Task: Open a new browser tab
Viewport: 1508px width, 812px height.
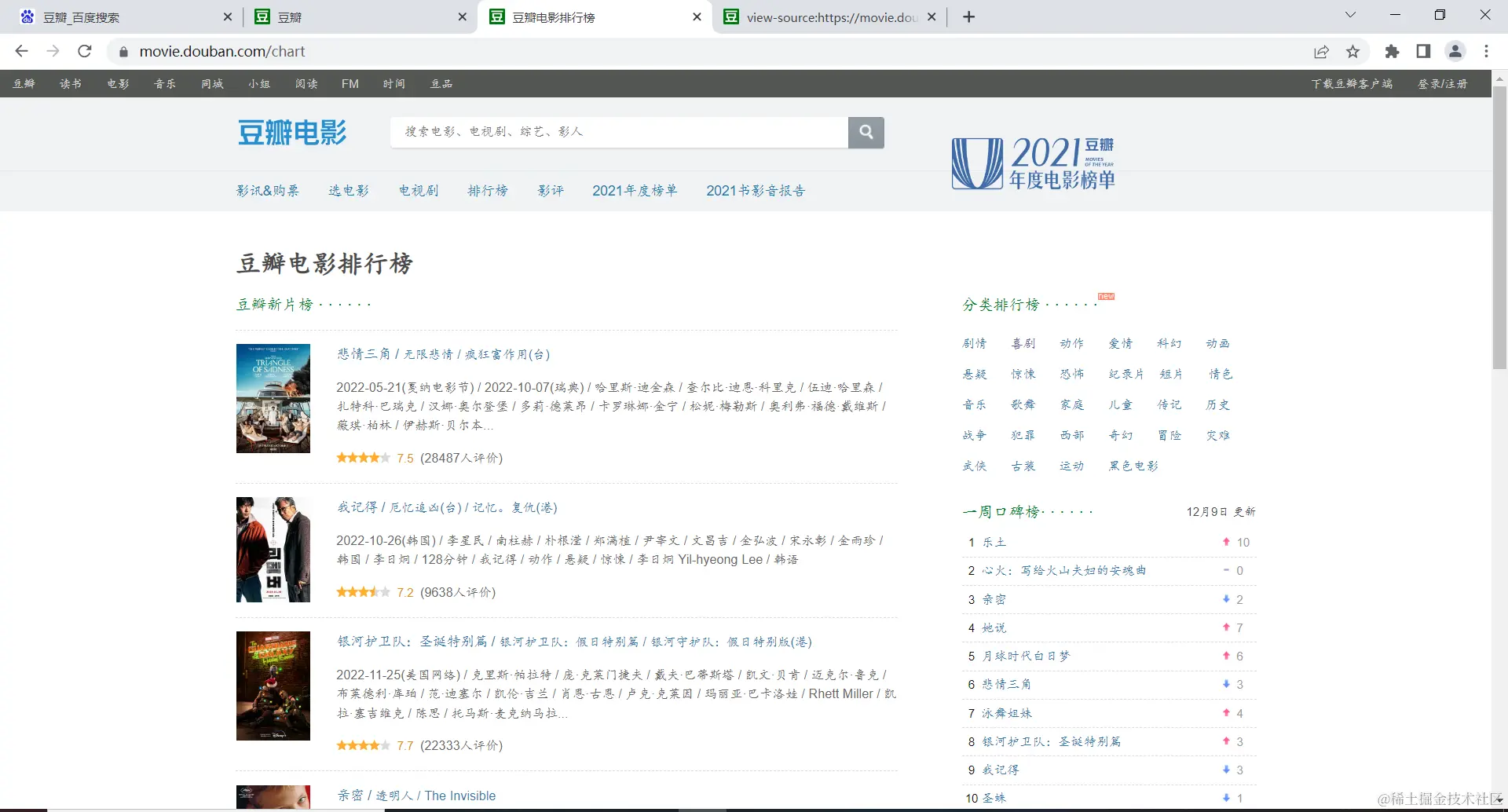Action: pyautogui.click(x=969, y=17)
